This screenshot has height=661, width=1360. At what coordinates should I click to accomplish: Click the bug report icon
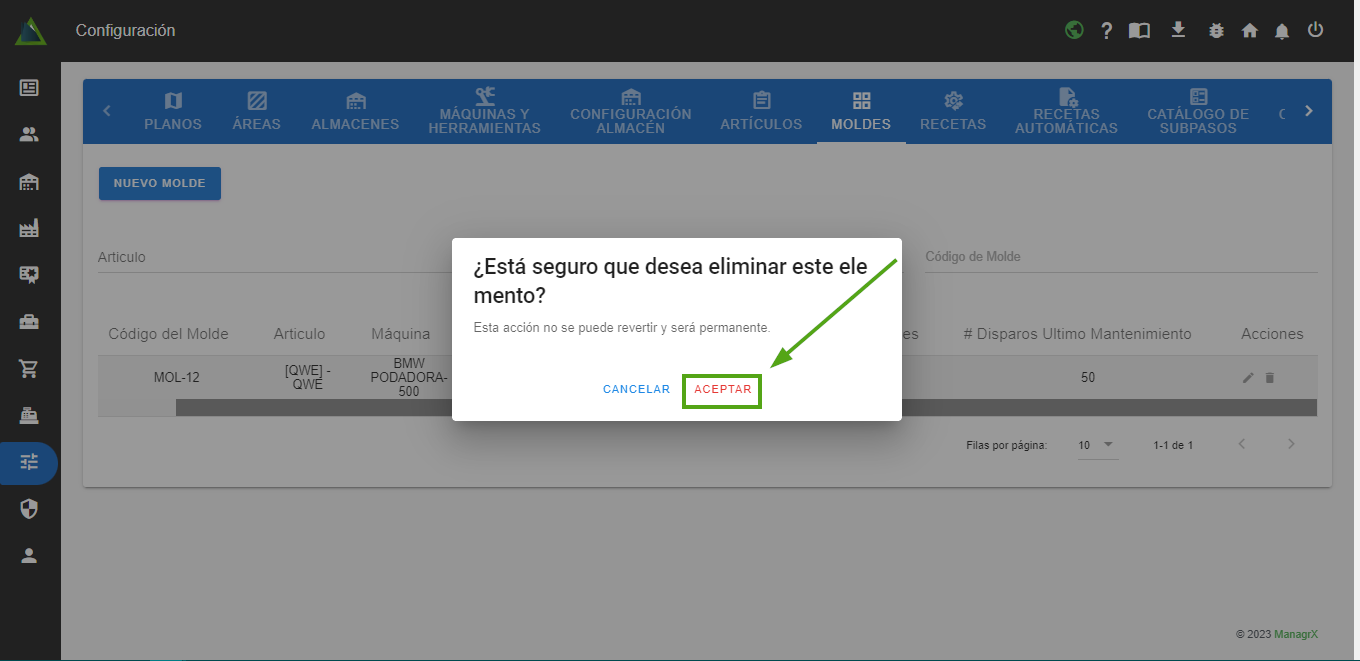click(1216, 31)
